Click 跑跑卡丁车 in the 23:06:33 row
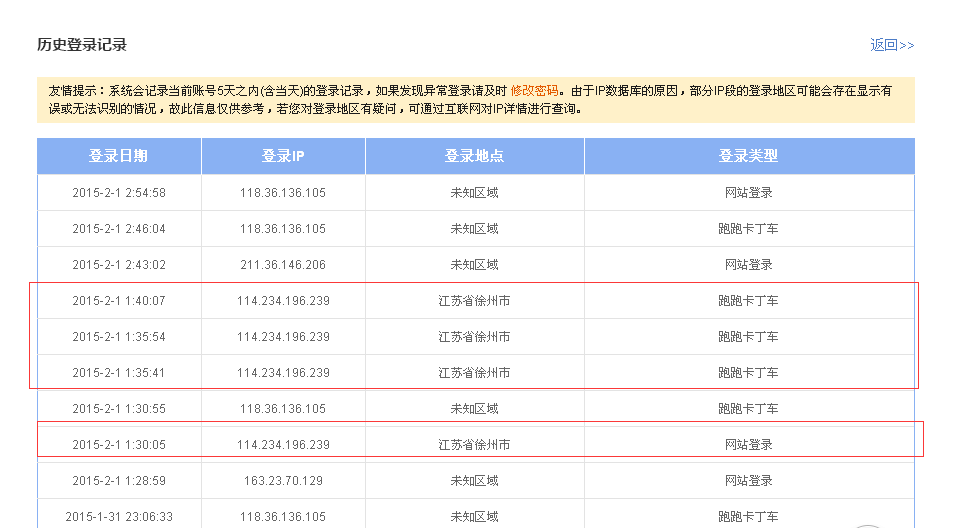This screenshot has height=528, width=954. point(749,516)
